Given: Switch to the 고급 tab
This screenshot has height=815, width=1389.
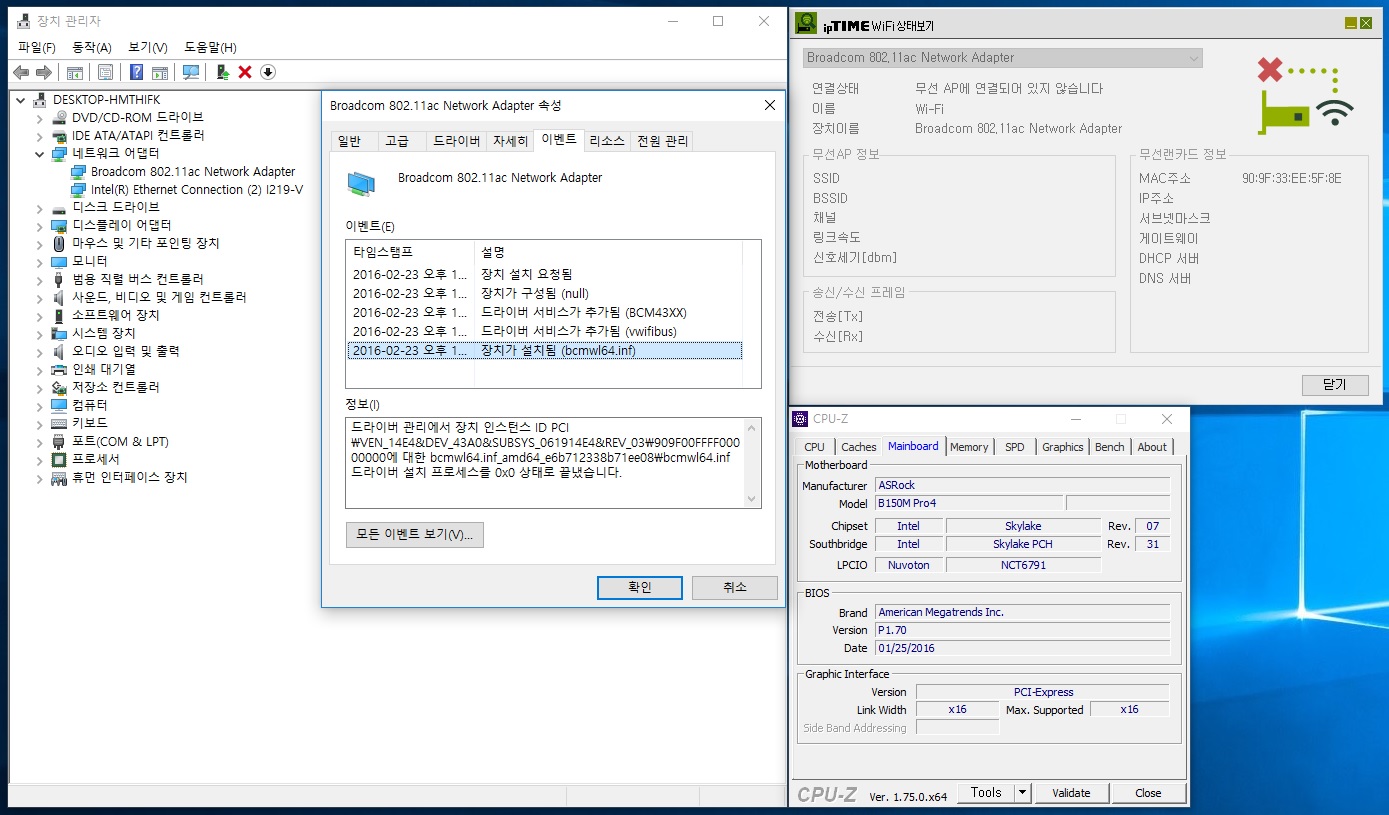Looking at the screenshot, I should pyautogui.click(x=397, y=142).
